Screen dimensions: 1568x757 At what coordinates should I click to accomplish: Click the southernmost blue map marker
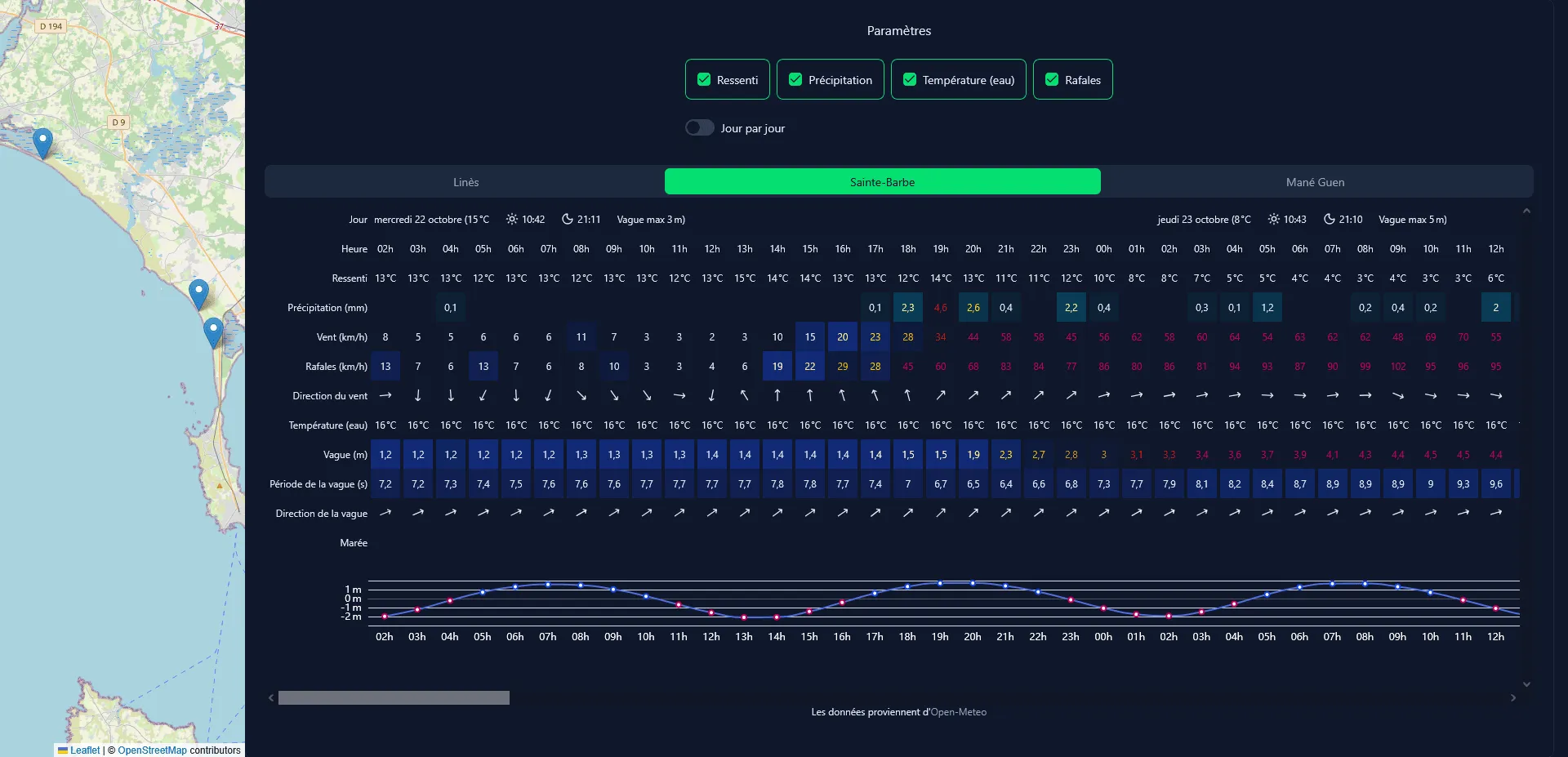213,332
